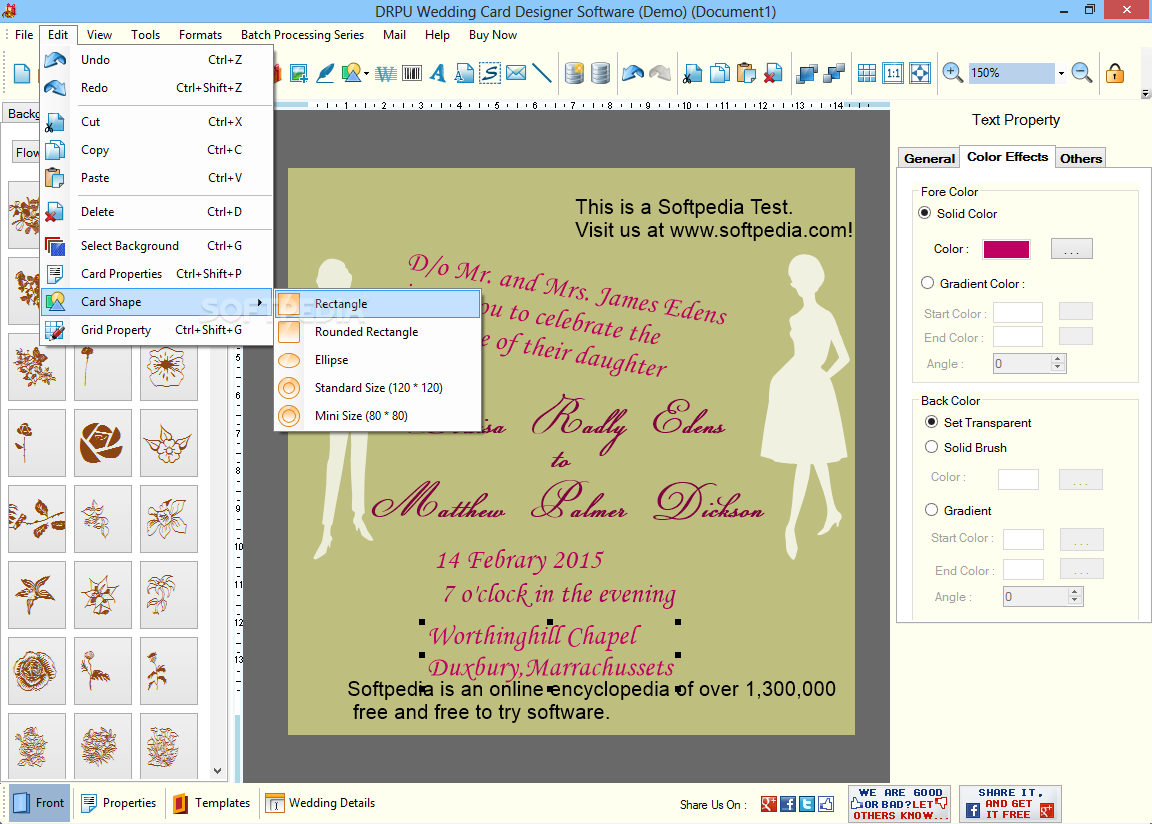Open the Formats menu
Image resolution: width=1152 pixels, height=824 pixels.
tap(200, 35)
